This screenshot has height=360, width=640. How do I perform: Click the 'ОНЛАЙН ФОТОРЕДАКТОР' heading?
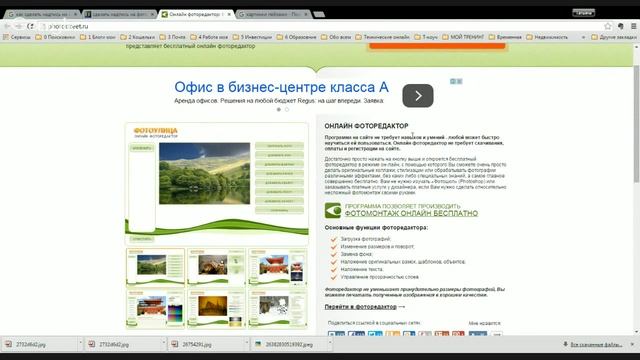[367, 126]
